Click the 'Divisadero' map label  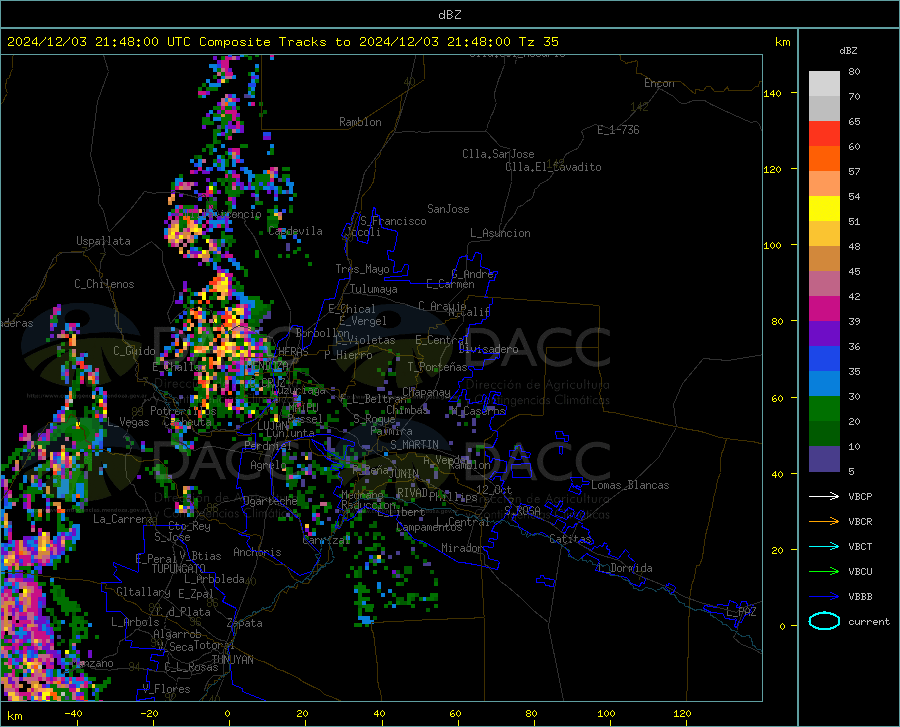click(x=488, y=349)
